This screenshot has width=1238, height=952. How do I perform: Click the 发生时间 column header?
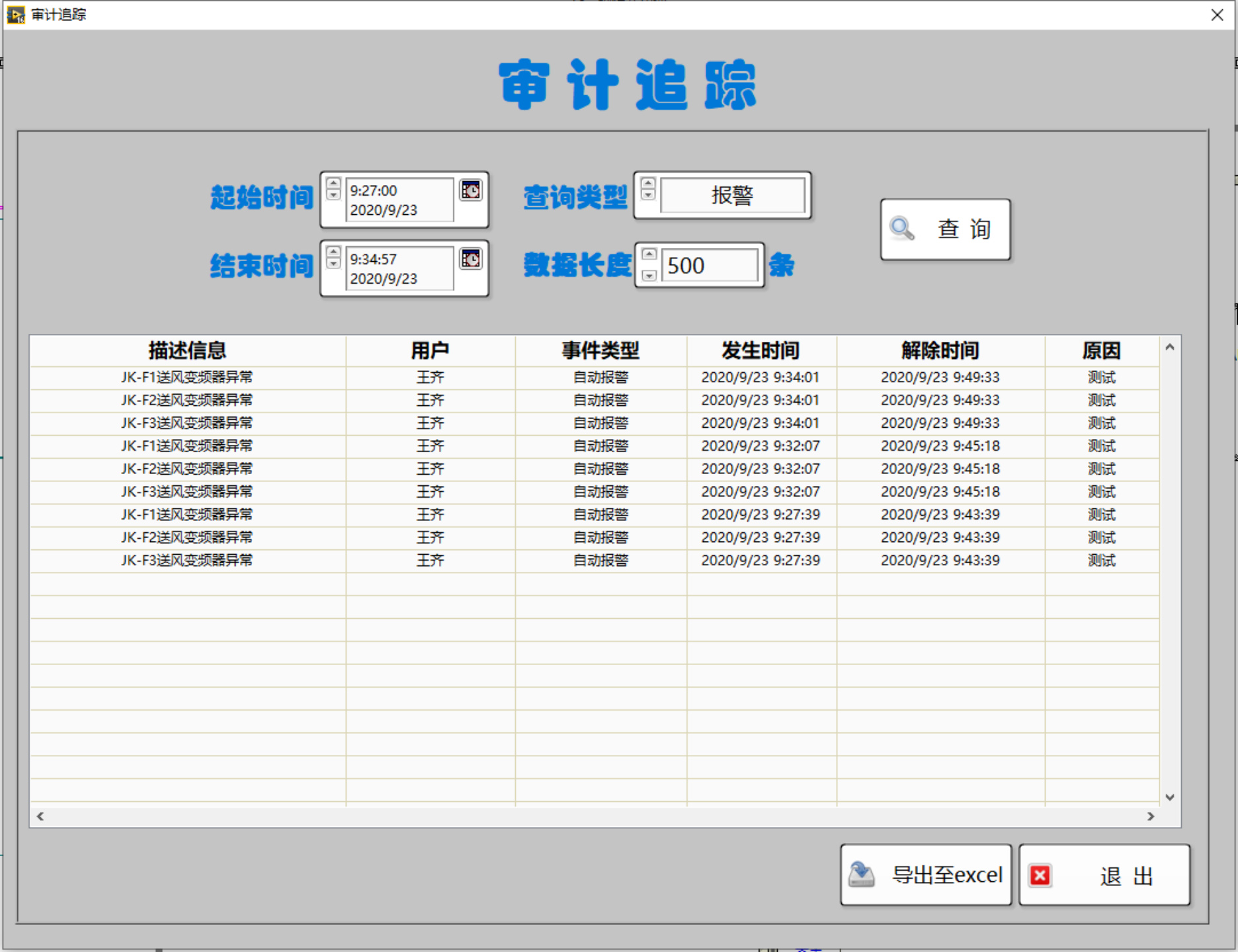tap(762, 350)
